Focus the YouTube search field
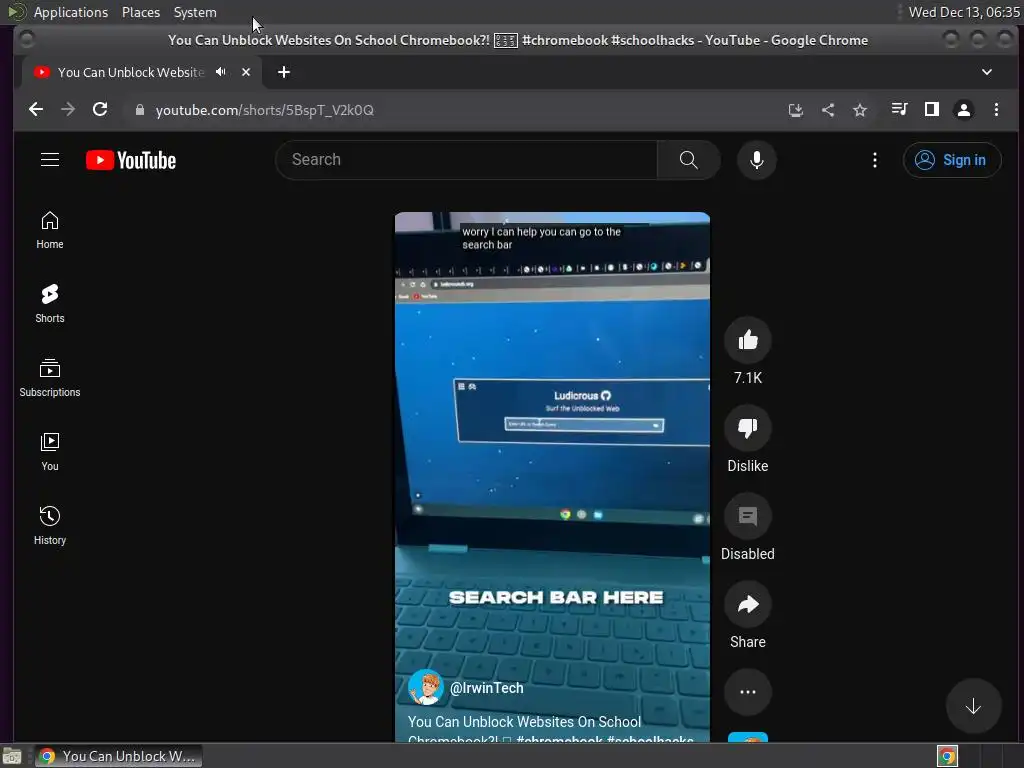The width and height of the screenshot is (1024, 768). (466, 160)
